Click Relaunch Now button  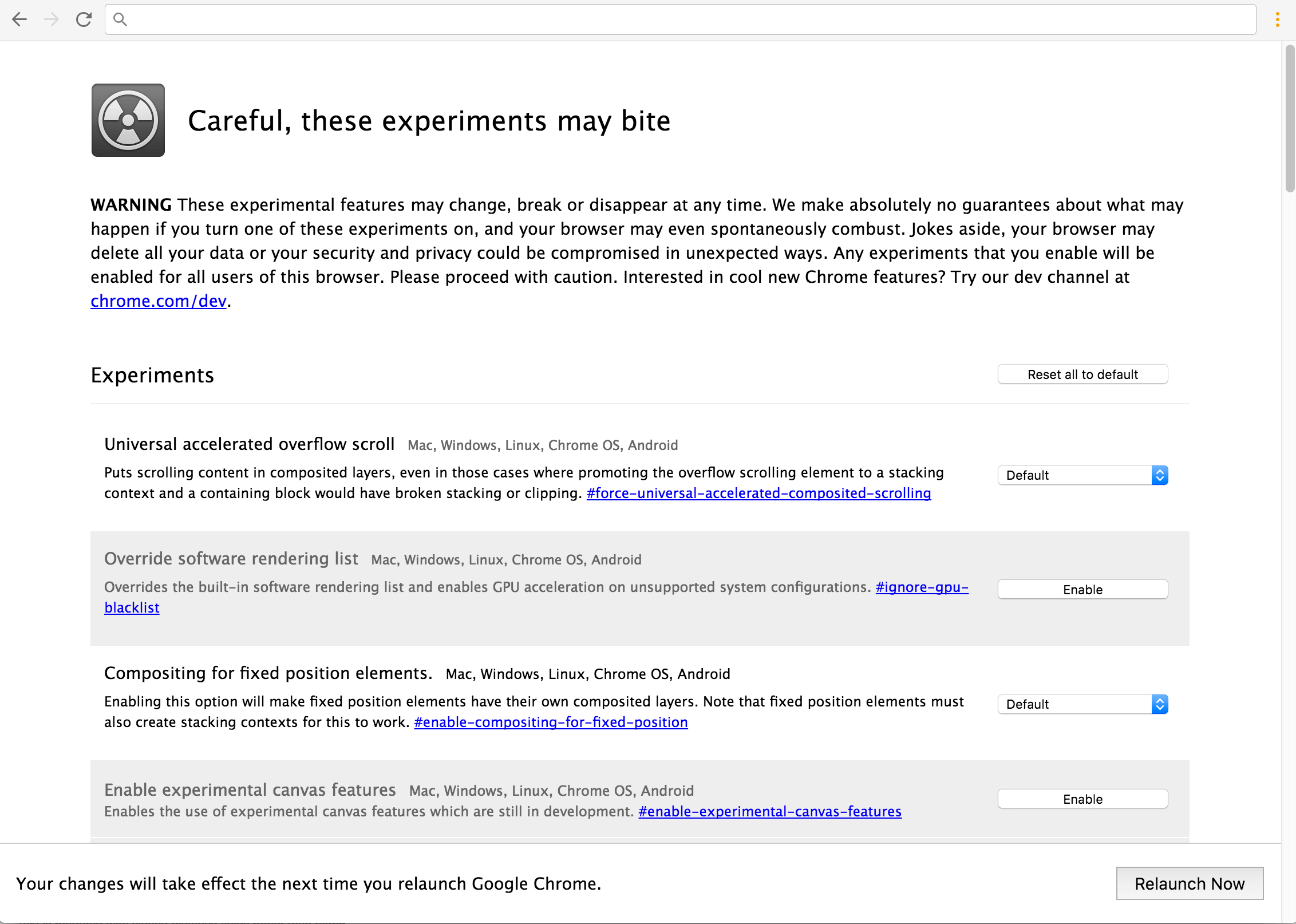[1189, 883]
